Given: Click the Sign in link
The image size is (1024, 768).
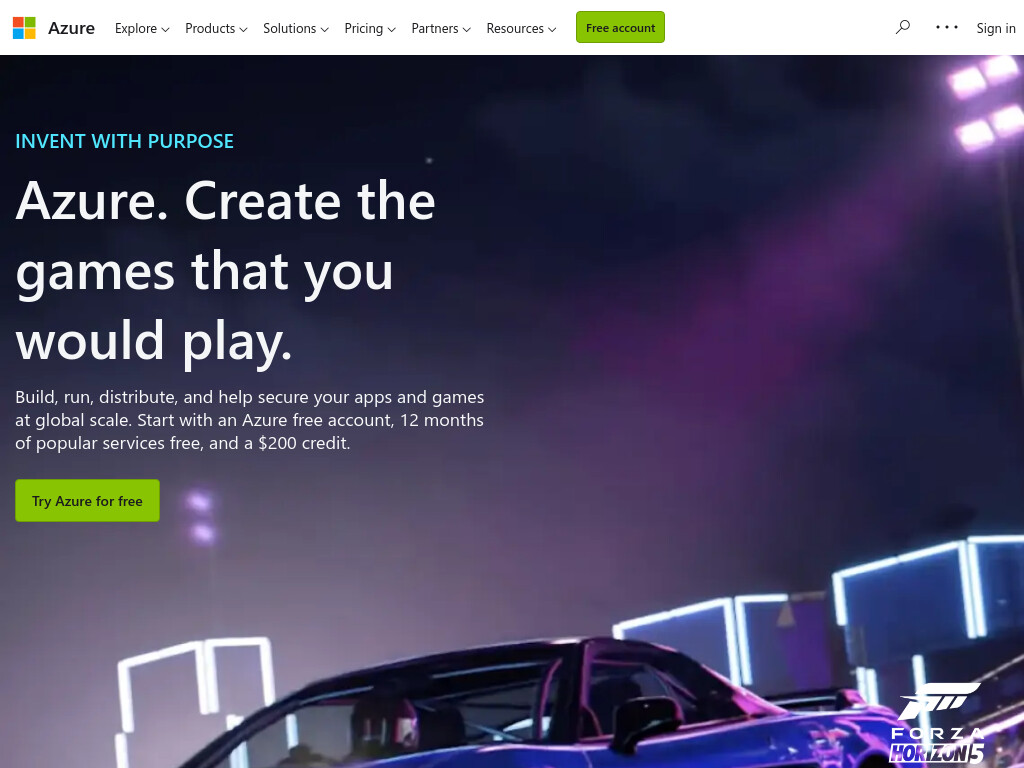Looking at the screenshot, I should (x=996, y=29).
